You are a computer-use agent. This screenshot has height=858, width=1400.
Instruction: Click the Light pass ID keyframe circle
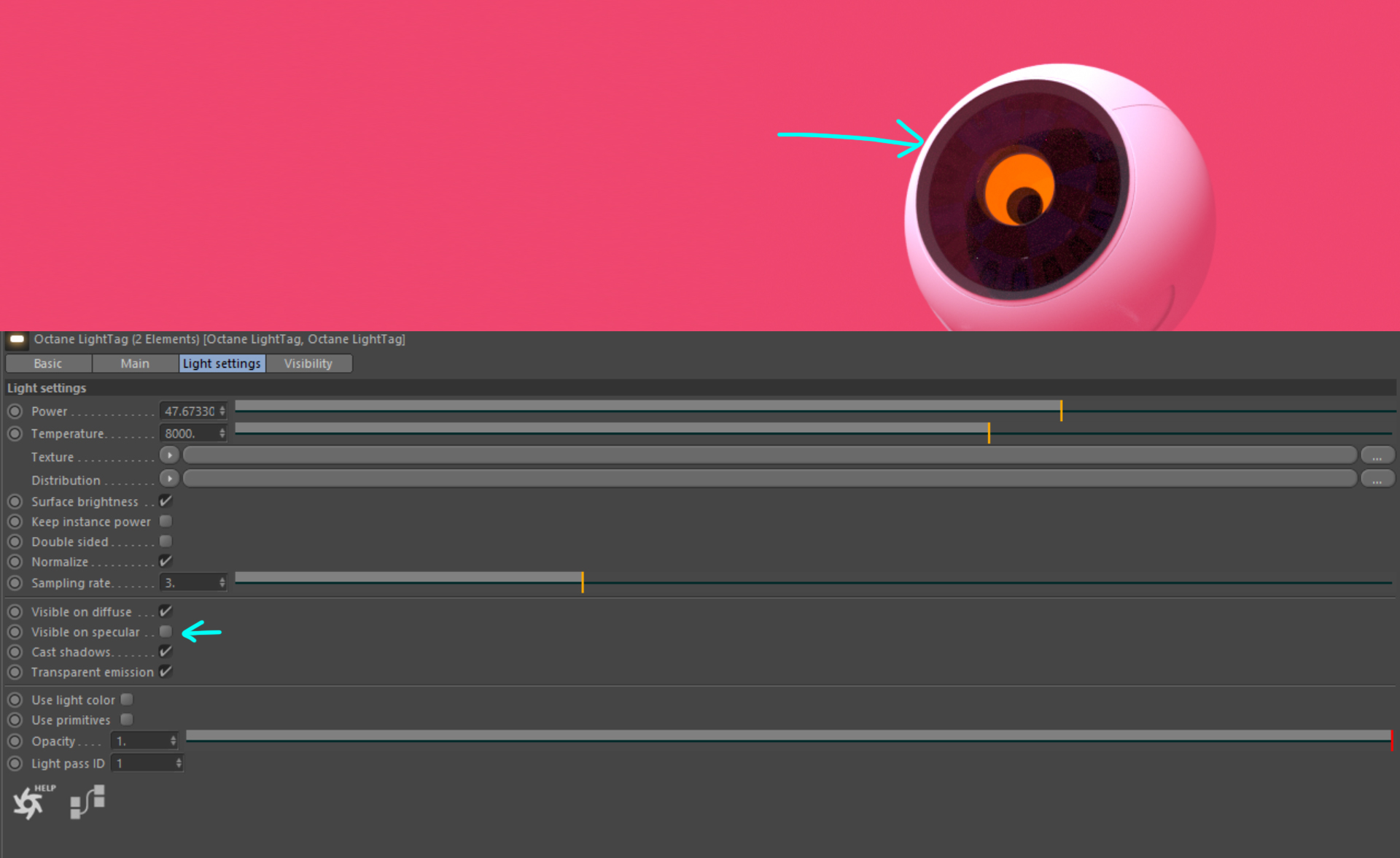pyautogui.click(x=15, y=764)
